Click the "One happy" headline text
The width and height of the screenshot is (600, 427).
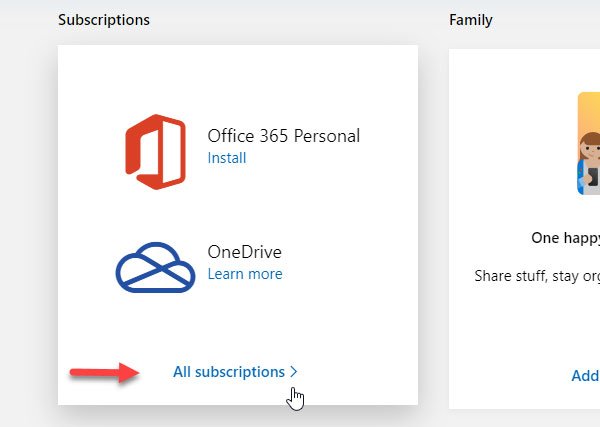pyautogui.click(x=565, y=238)
